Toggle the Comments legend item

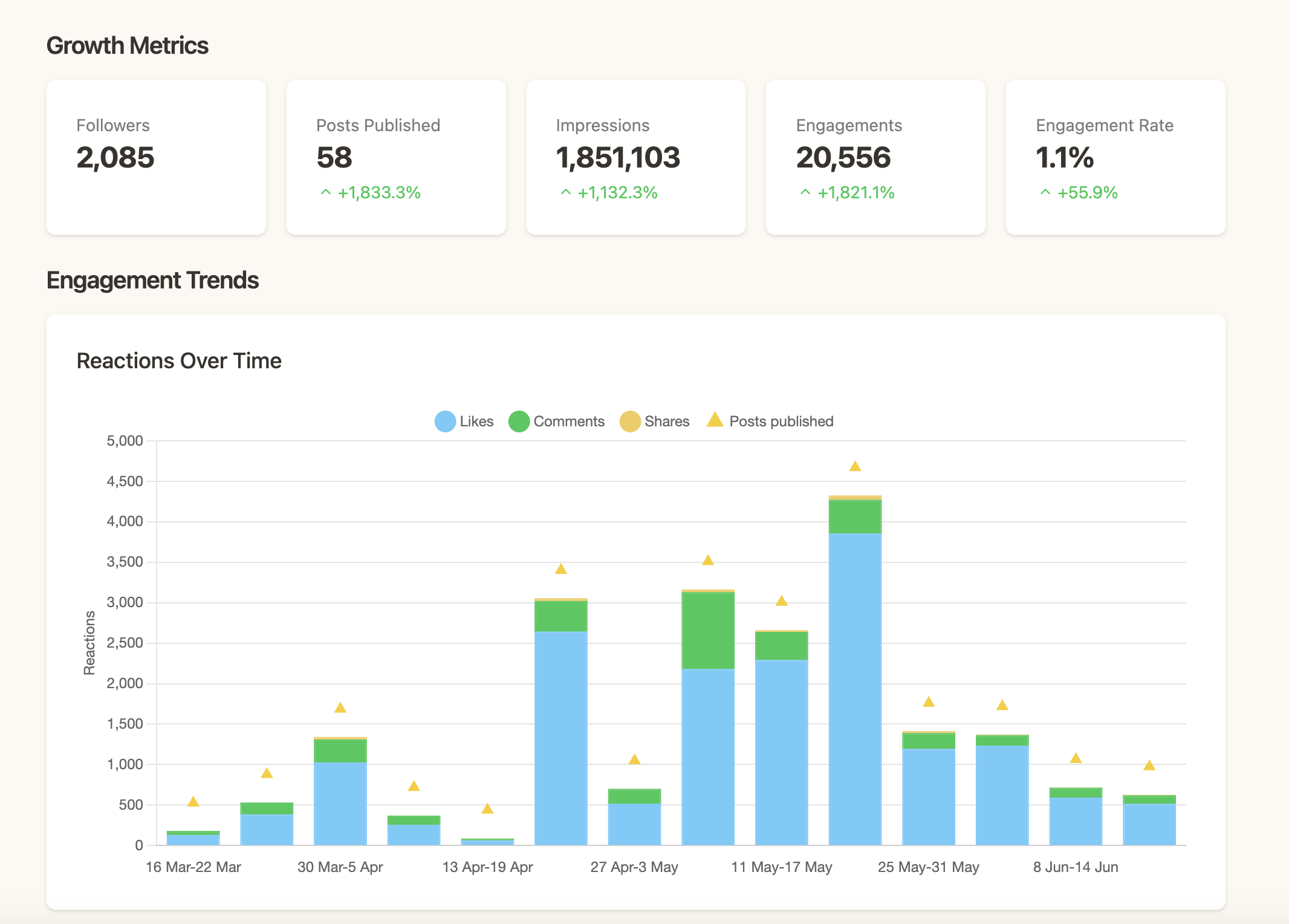tap(556, 421)
